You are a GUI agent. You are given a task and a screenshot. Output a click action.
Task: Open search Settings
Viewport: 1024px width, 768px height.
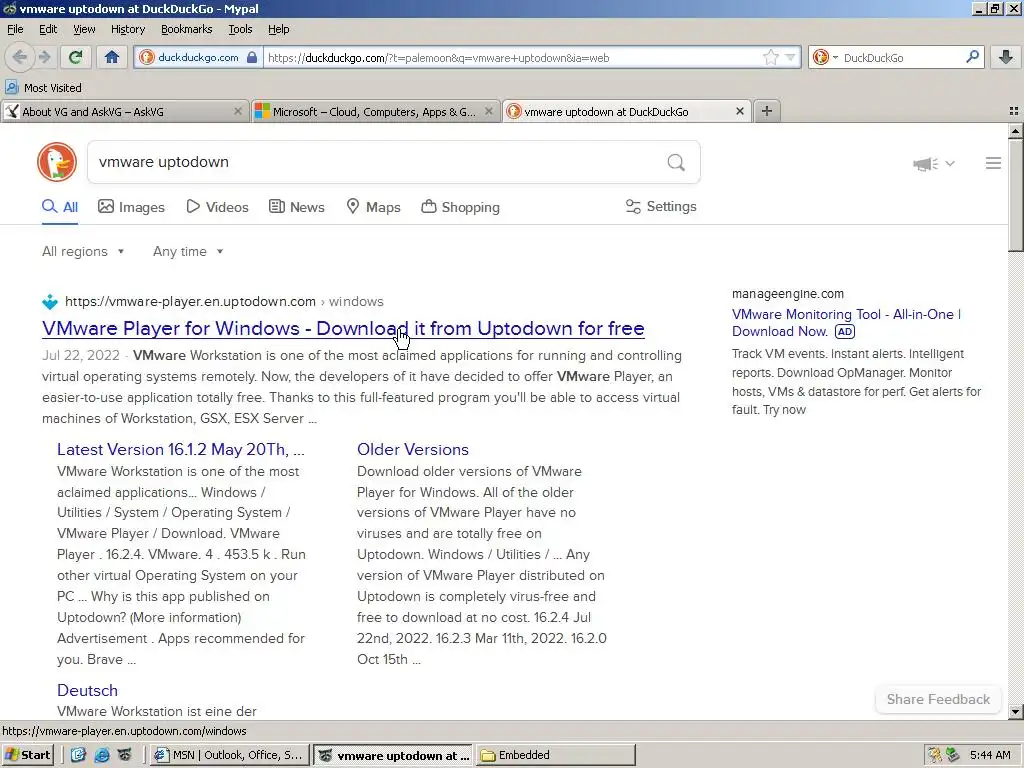tap(661, 206)
